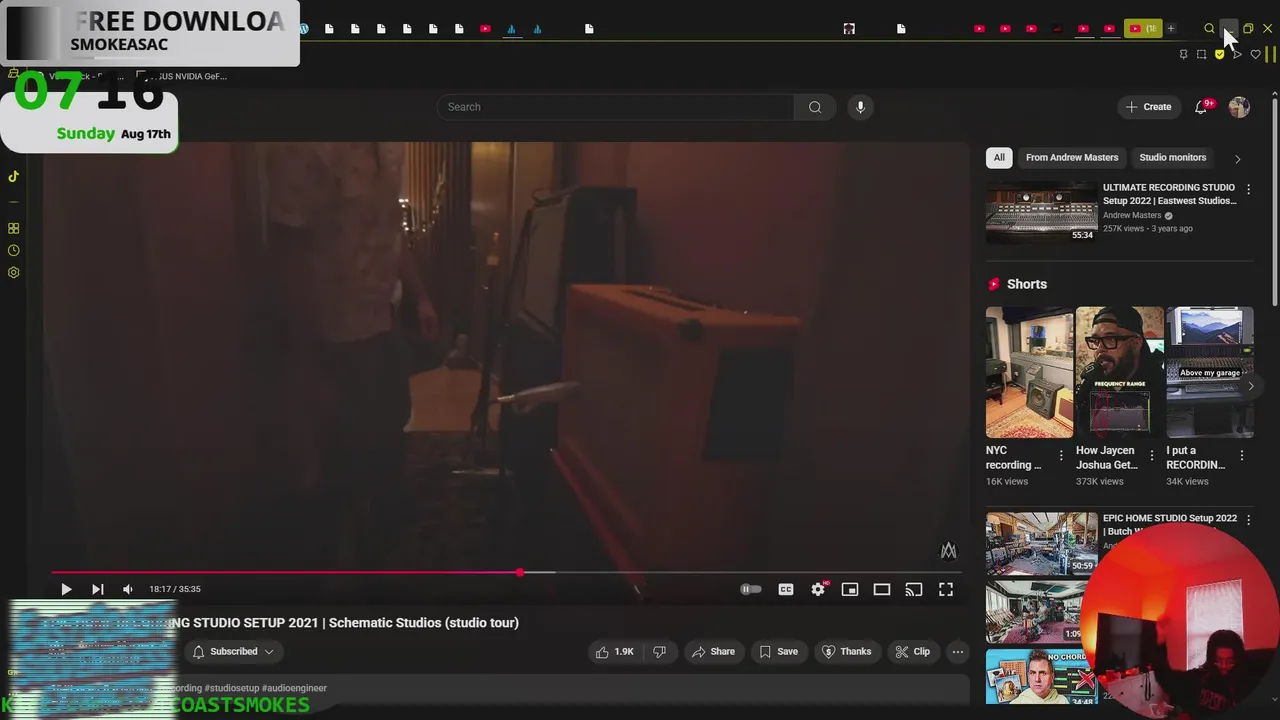Open options for I put a RECORDIN short
Image resolution: width=1280 pixels, height=720 pixels.
click(1242, 455)
